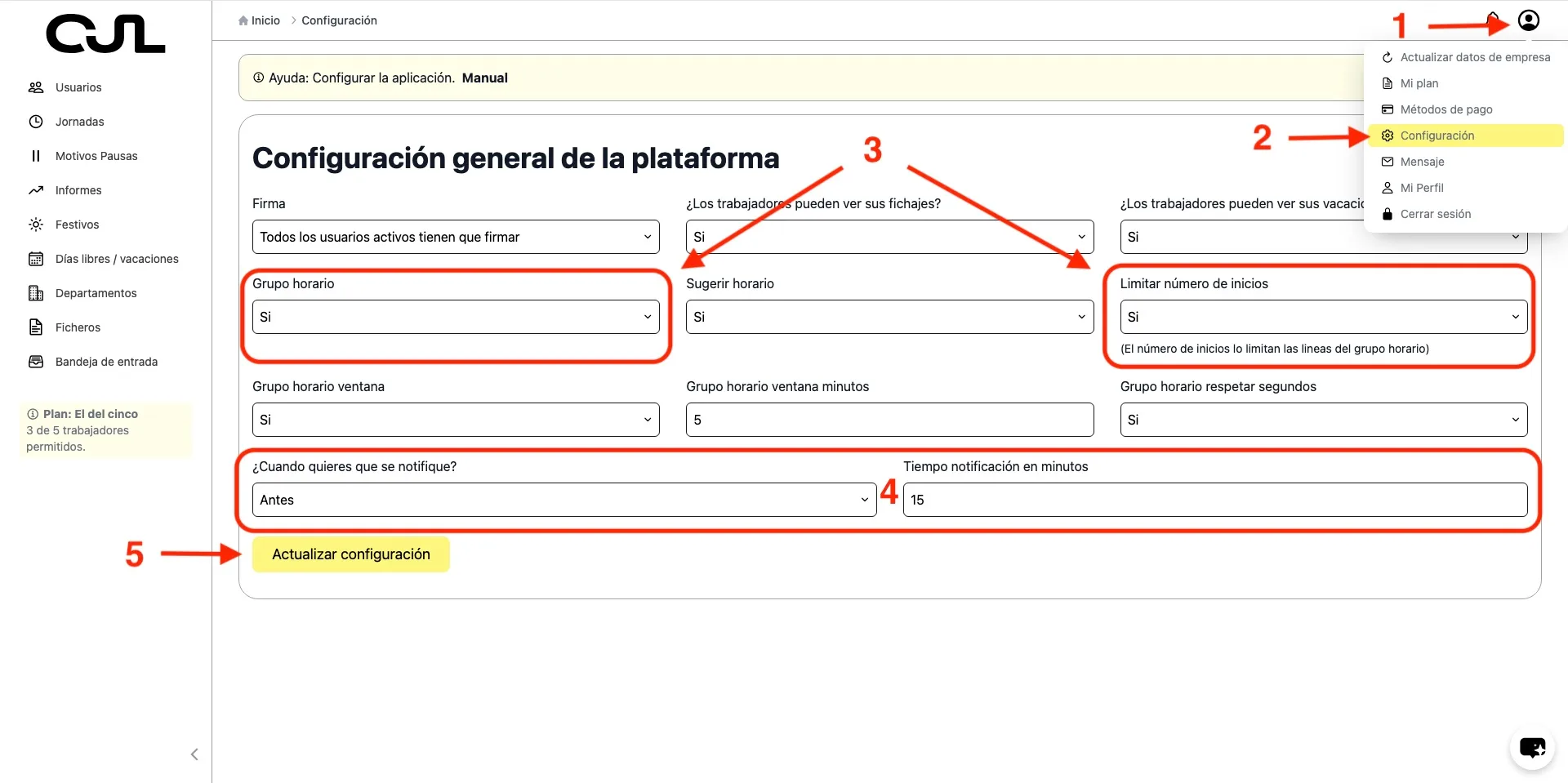This screenshot has height=783, width=1568.
Task: Open Días libres / vacaciones in sidebar
Action: 117,259
